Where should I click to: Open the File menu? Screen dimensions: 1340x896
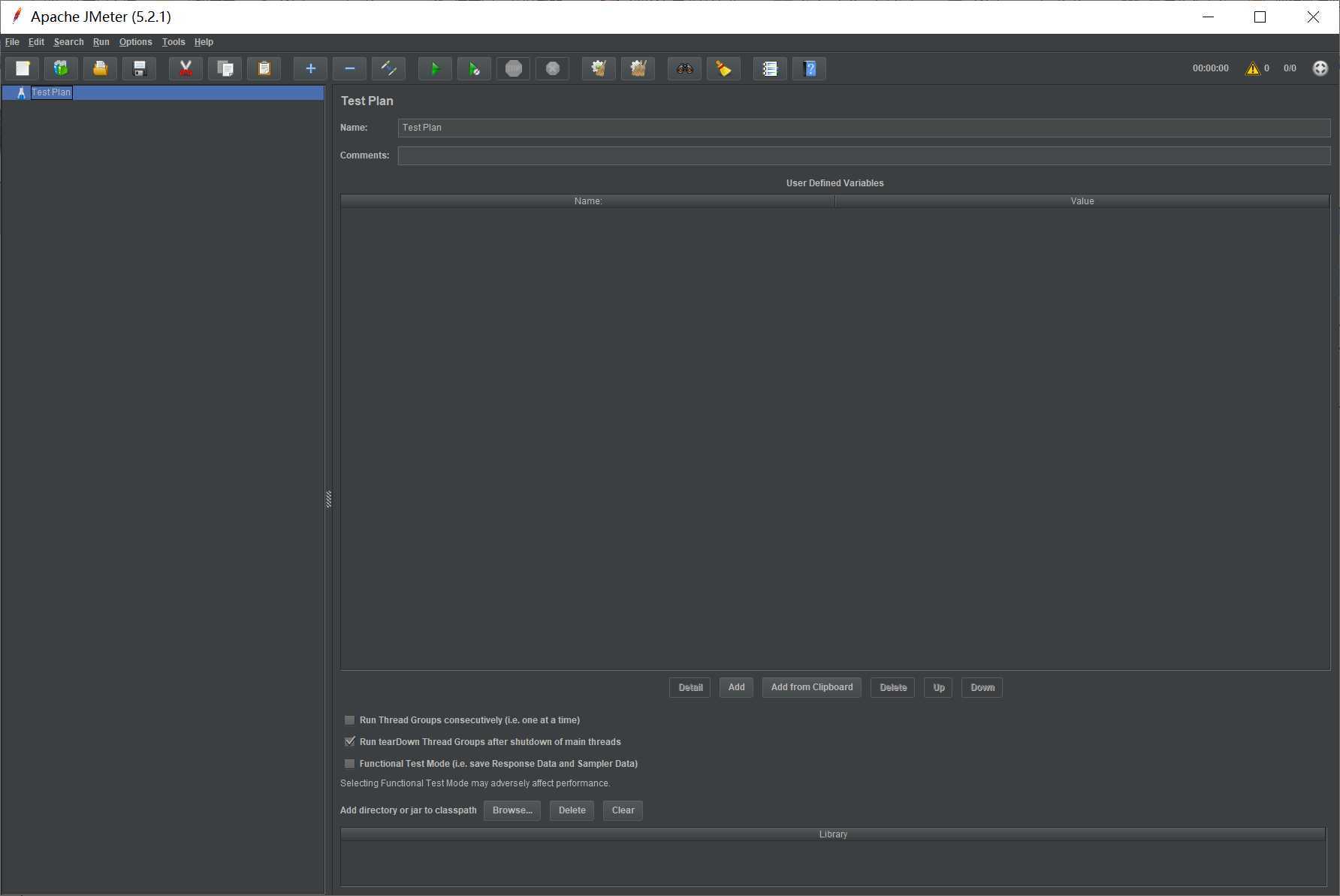[x=12, y=42]
